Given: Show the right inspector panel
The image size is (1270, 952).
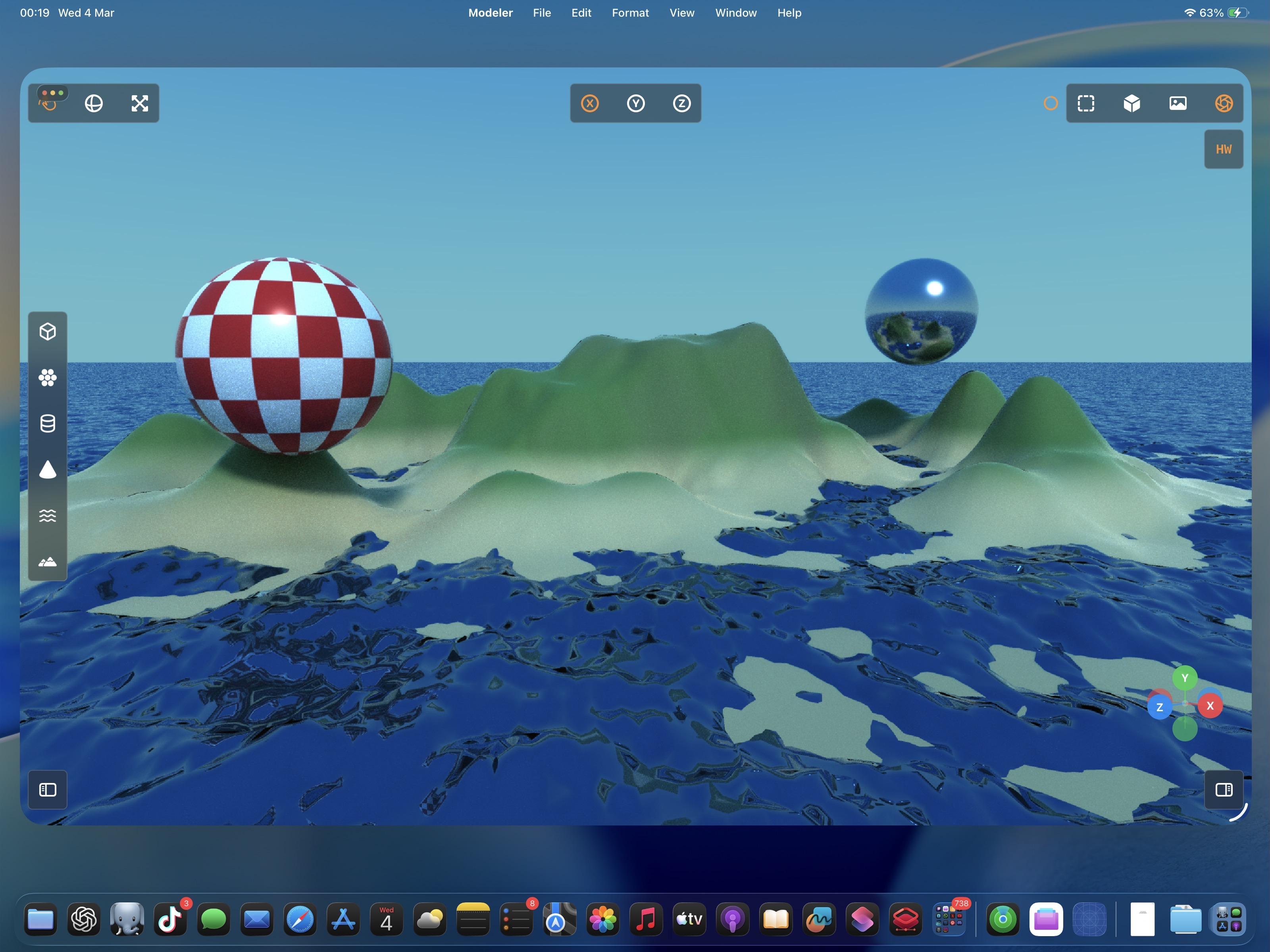Looking at the screenshot, I should tap(1224, 790).
